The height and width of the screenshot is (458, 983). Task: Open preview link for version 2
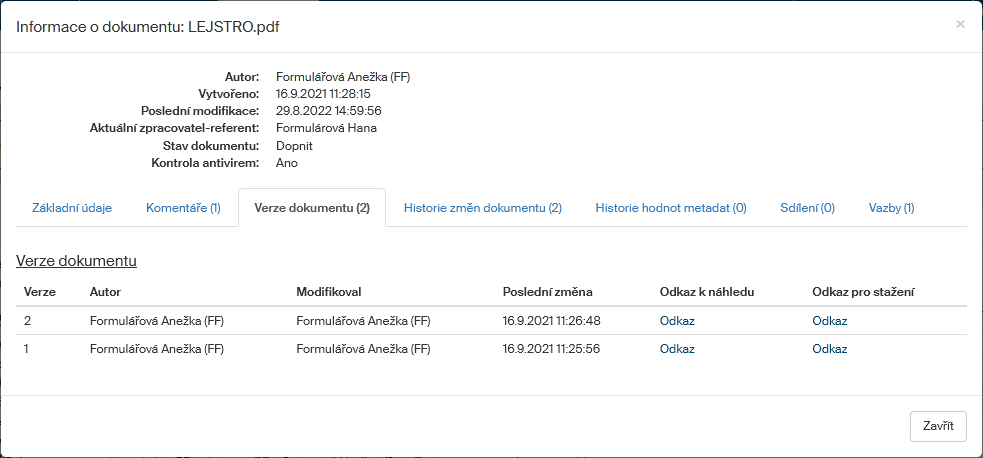677,321
